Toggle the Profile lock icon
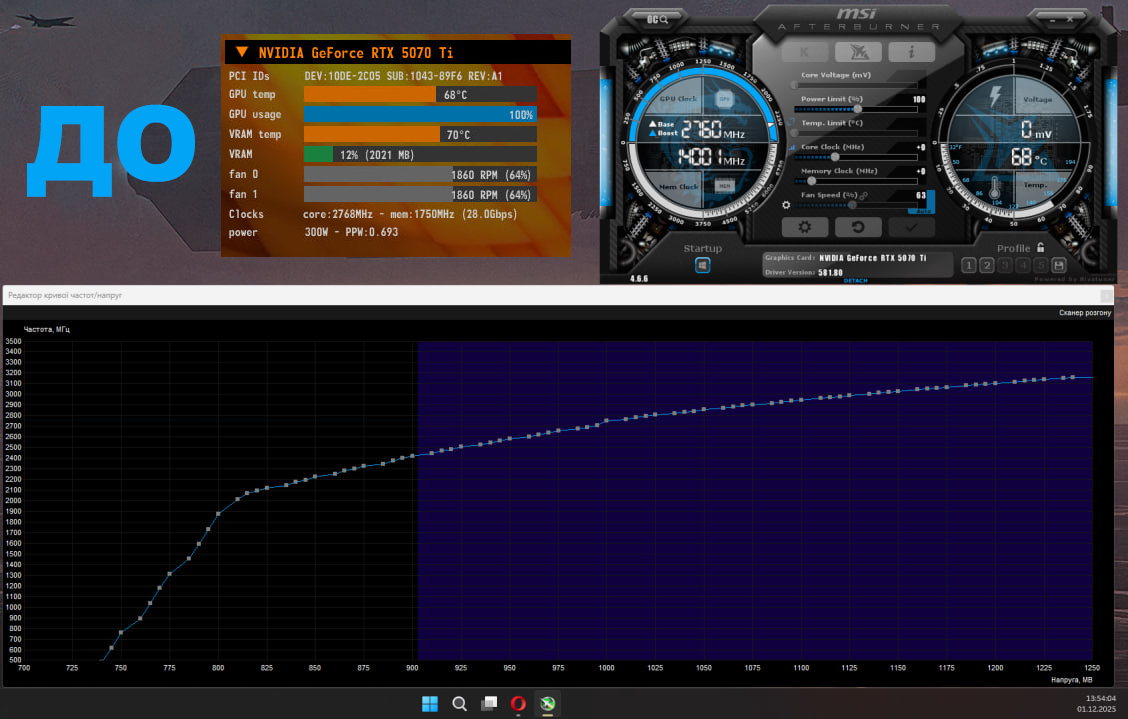Image resolution: width=1128 pixels, height=719 pixels. click(x=1040, y=248)
